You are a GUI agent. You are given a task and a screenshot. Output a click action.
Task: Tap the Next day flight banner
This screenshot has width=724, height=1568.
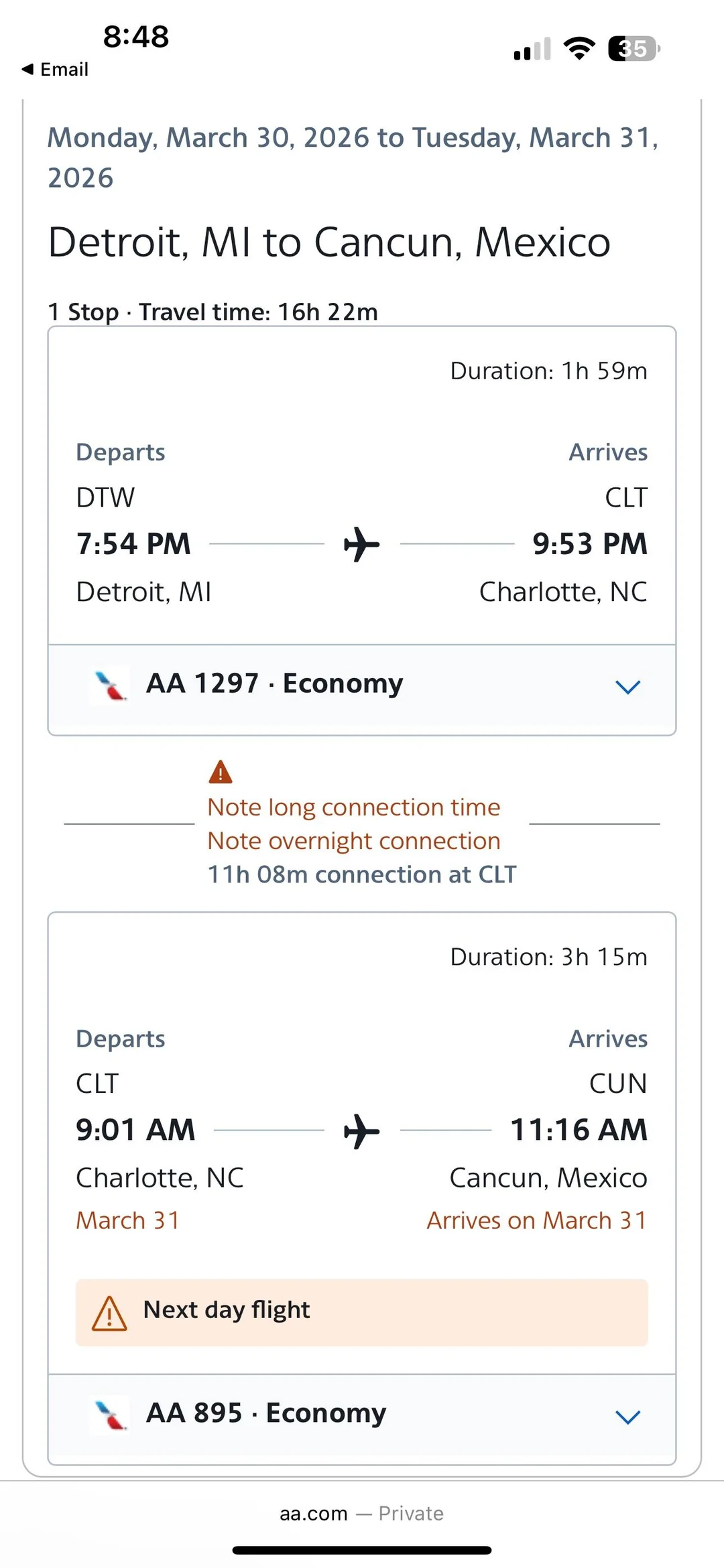coord(362,1312)
